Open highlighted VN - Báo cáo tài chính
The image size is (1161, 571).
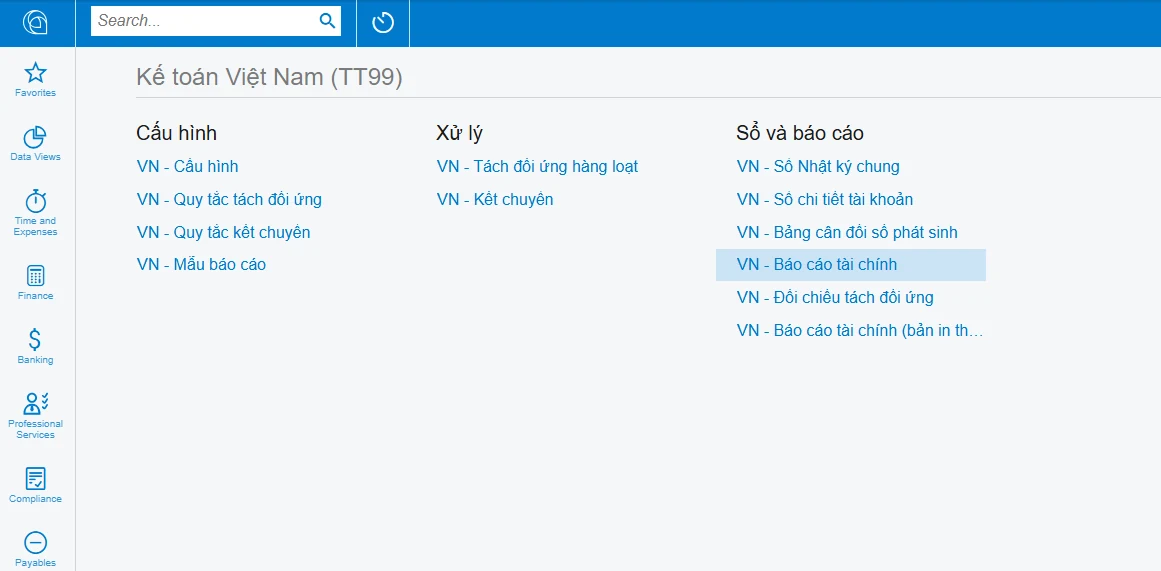click(851, 265)
